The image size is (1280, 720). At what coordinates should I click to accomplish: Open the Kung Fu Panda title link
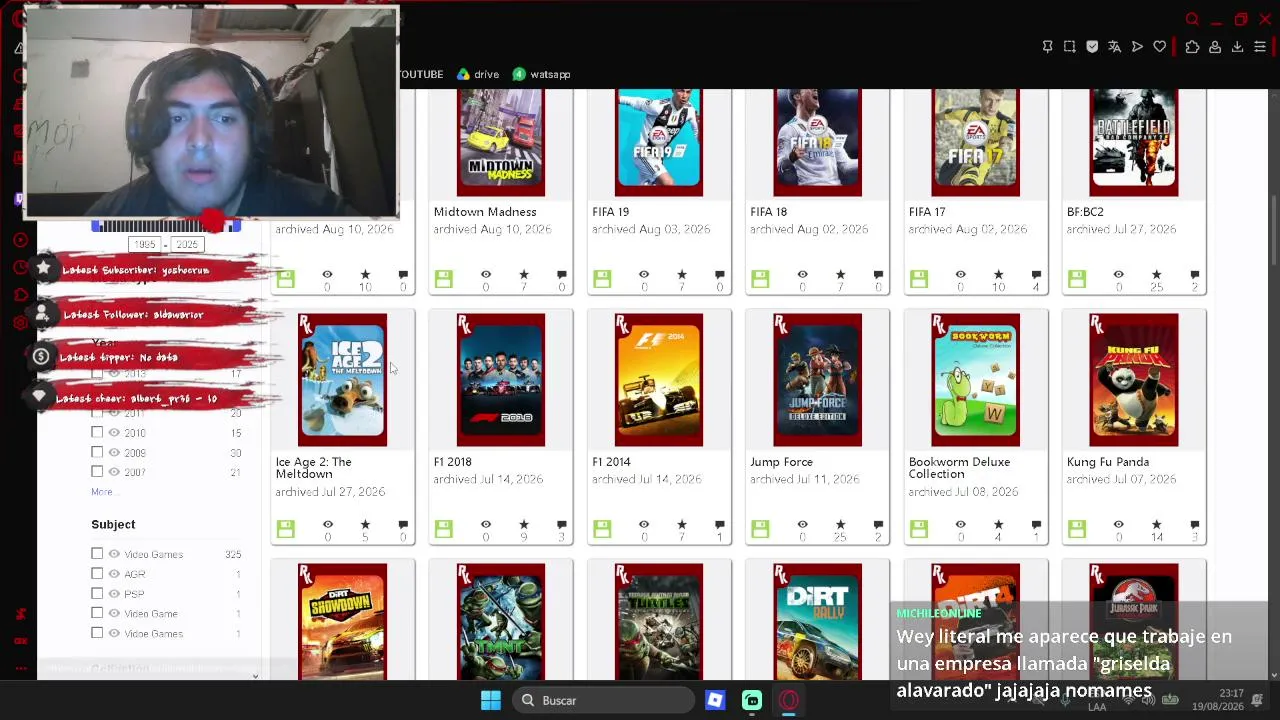(x=1108, y=462)
